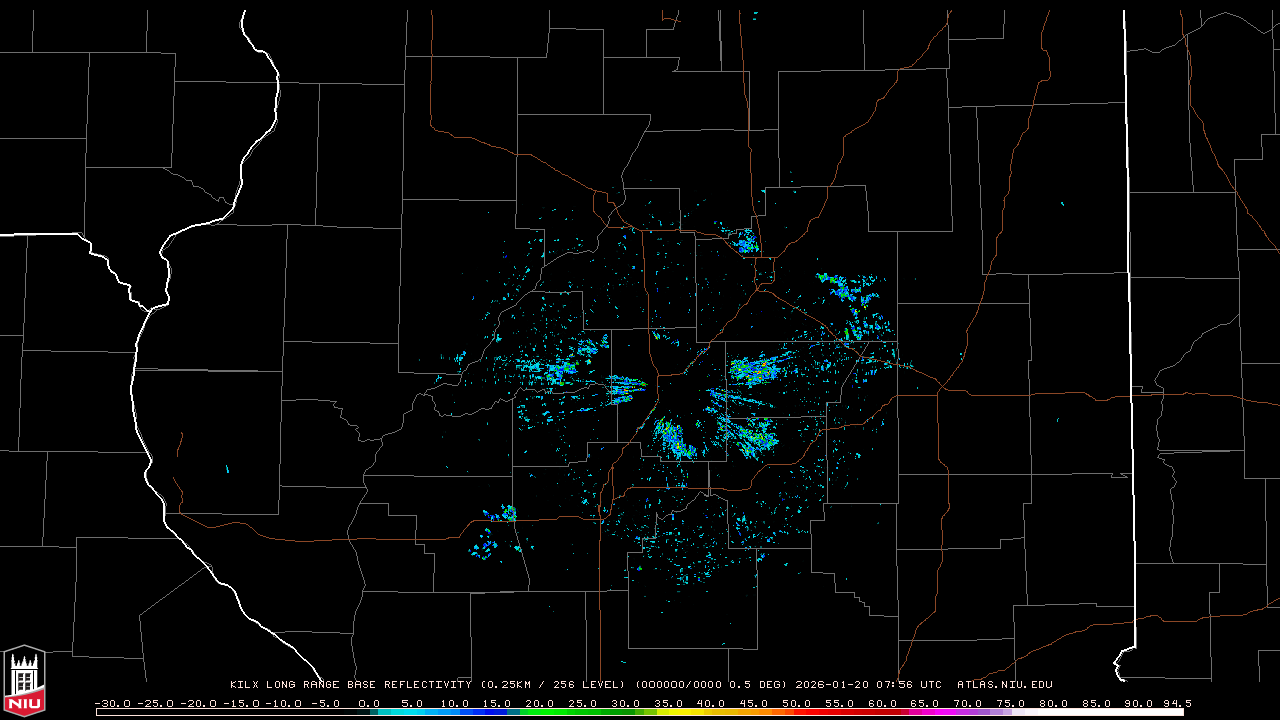Click the 'KILX LONG RANGE BASE REFLECTIVITY' title
The image size is (1280, 720).
click(351, 685)
